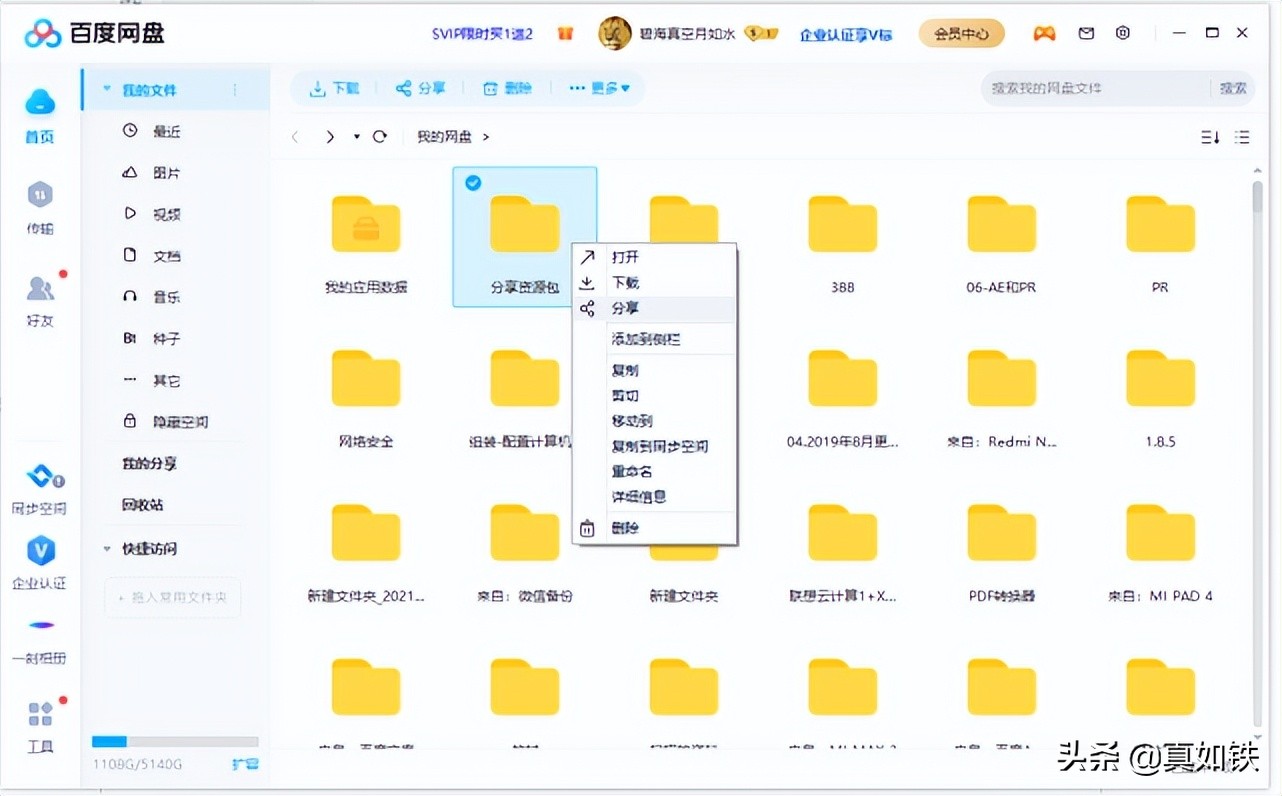
Task: Select the 图片 pictures category icon
Action: point(130,172)
